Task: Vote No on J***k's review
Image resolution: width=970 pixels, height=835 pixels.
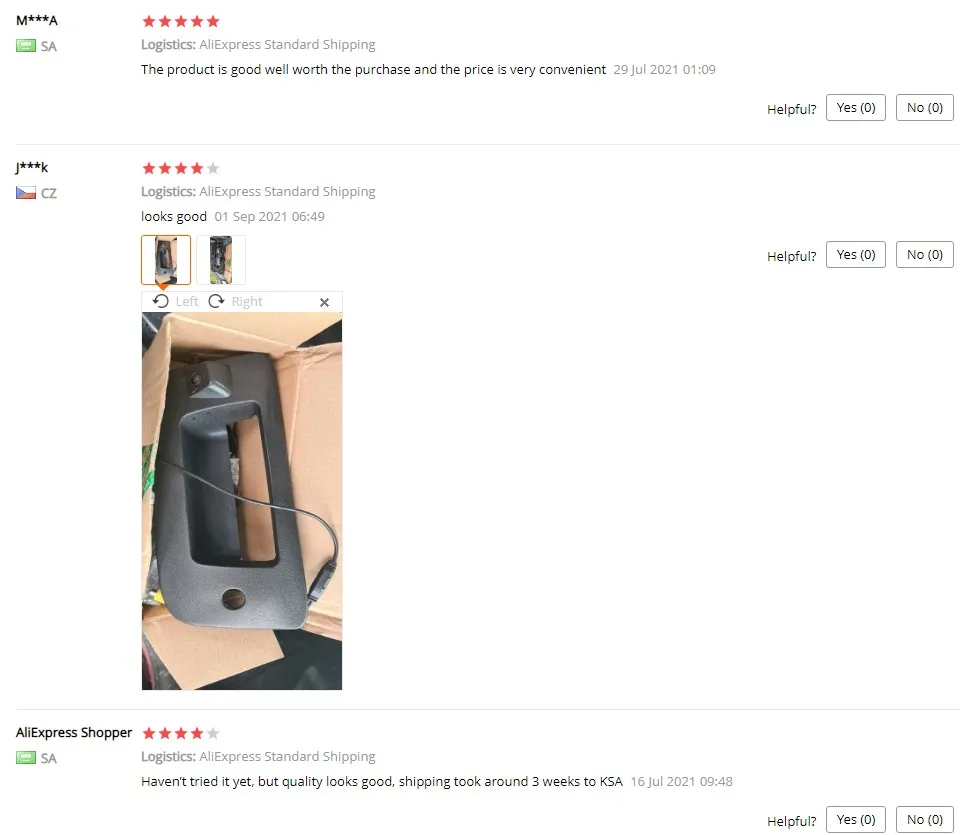Action: pyautogui.click(x=924, y=255)
